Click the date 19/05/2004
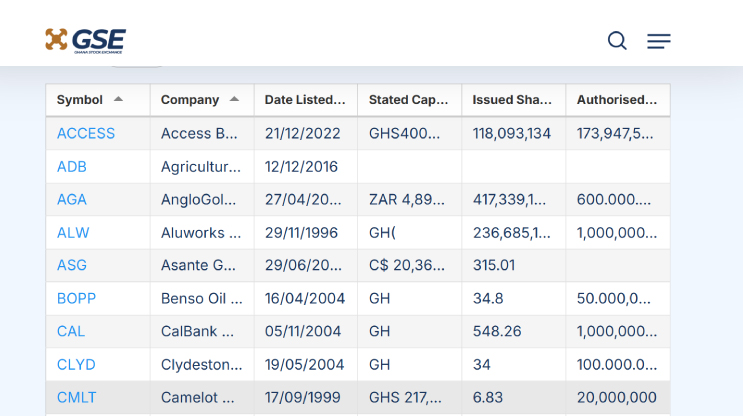Viewport: 743px width, 416px height. 305,364
